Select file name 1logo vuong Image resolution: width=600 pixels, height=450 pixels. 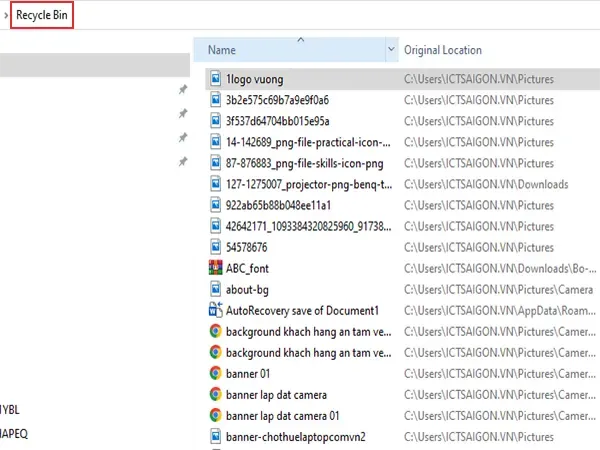click(254, 79)
